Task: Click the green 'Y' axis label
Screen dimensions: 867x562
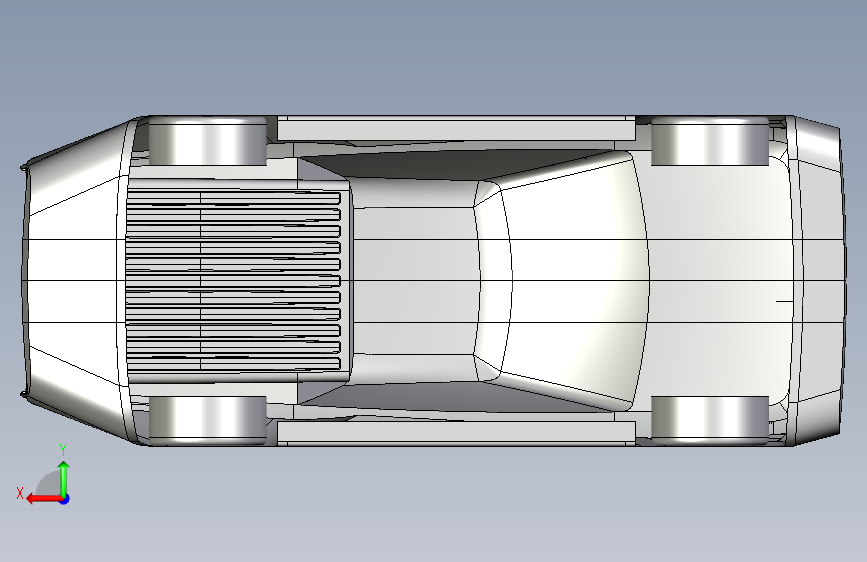Action: click(x=63, y=450)
